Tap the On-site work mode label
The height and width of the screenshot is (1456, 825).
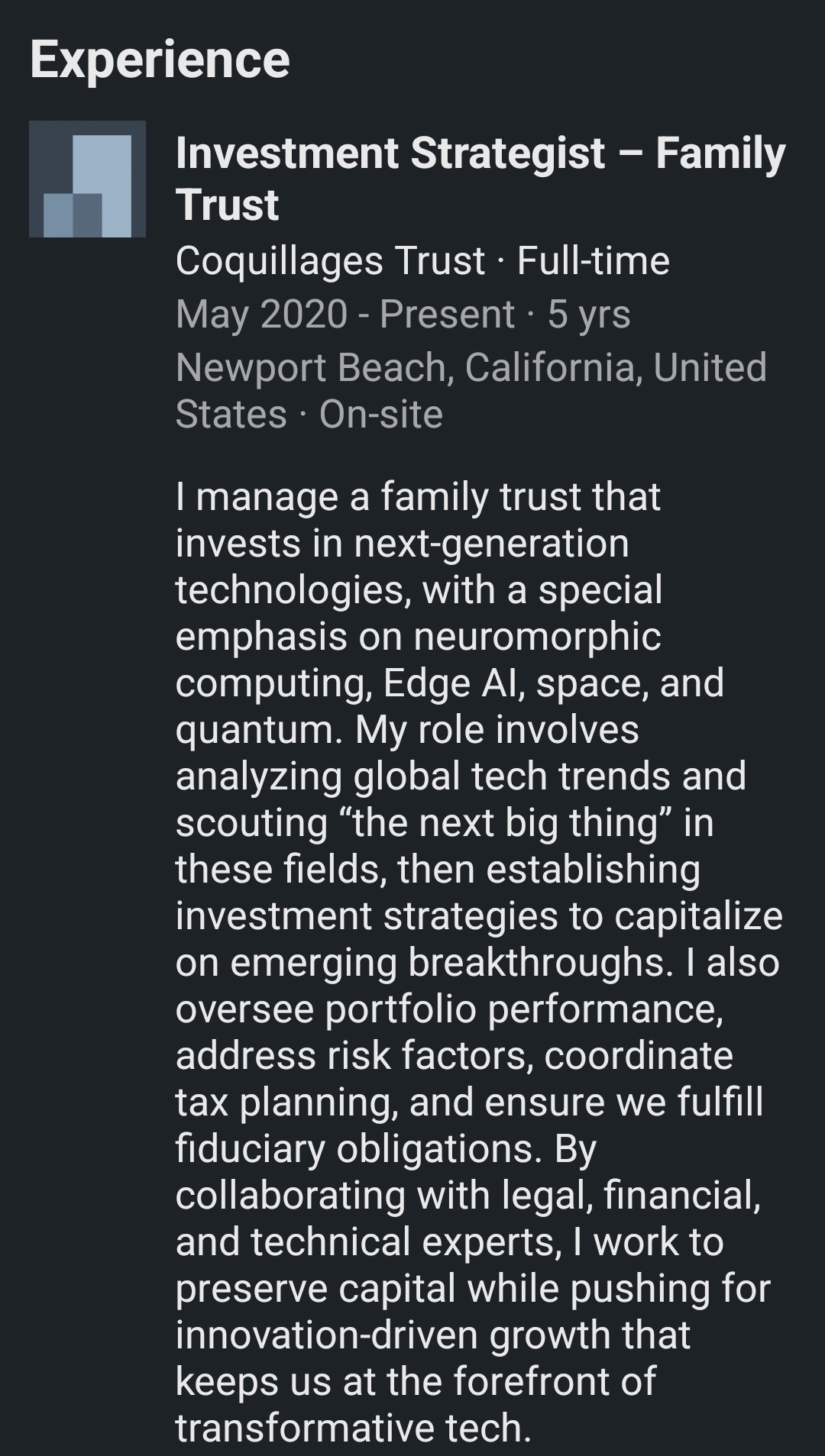point(380,415)
